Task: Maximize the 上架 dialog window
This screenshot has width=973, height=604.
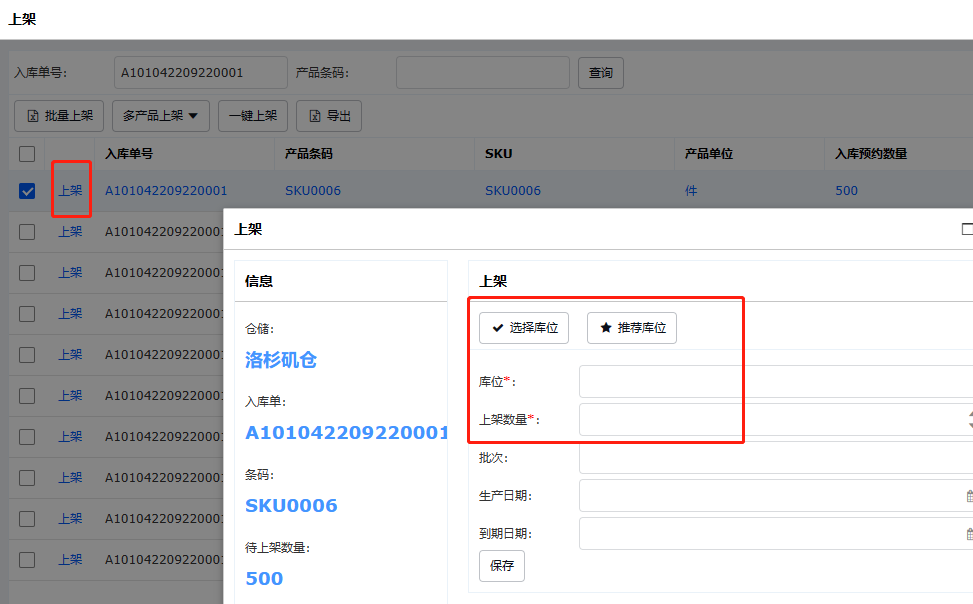Action: (x=967, y=229)
